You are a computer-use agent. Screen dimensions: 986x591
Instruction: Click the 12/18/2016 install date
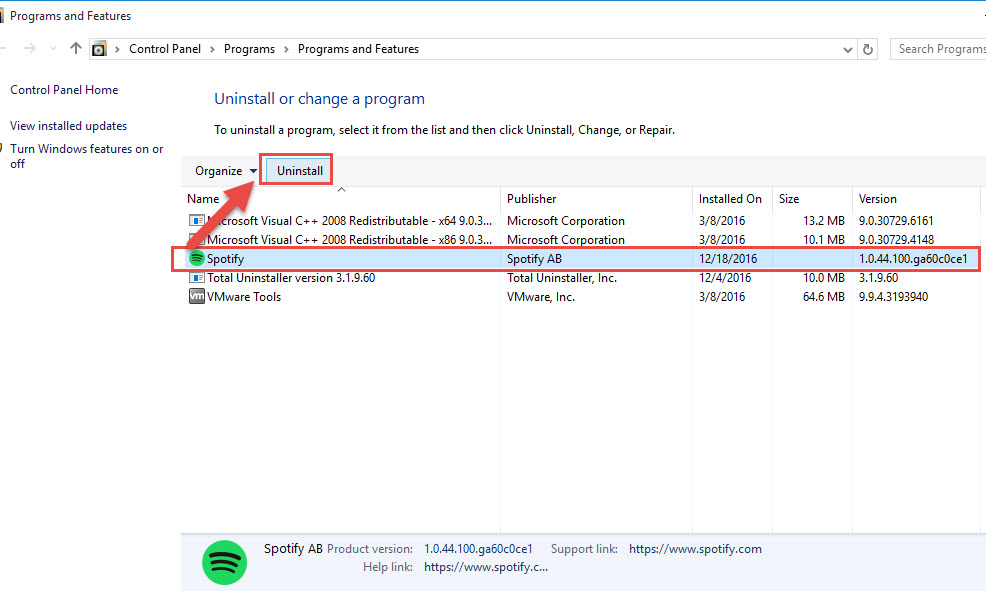728,258
